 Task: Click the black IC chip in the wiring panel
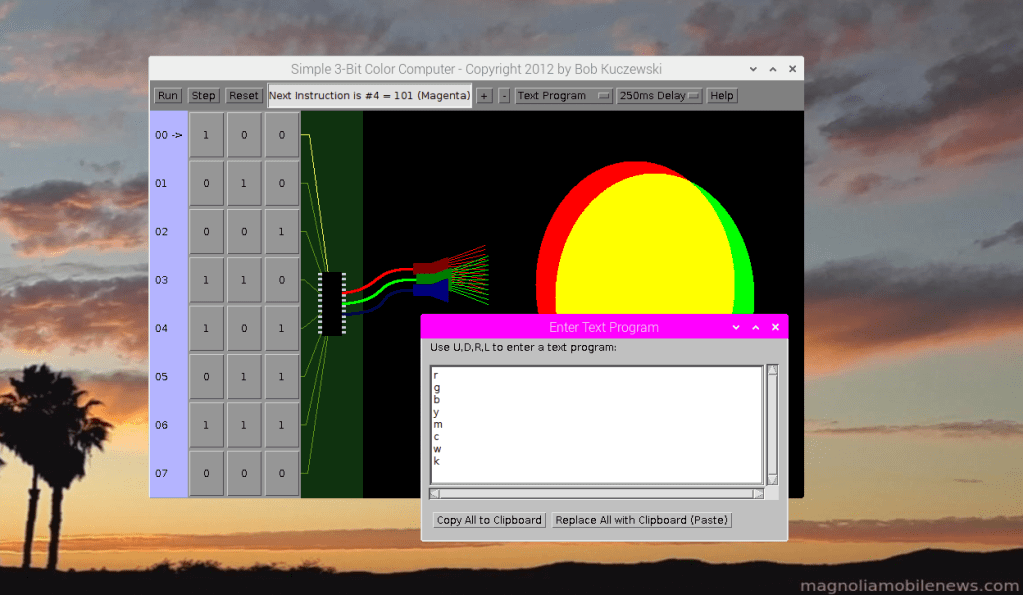(x=332, y=303)
